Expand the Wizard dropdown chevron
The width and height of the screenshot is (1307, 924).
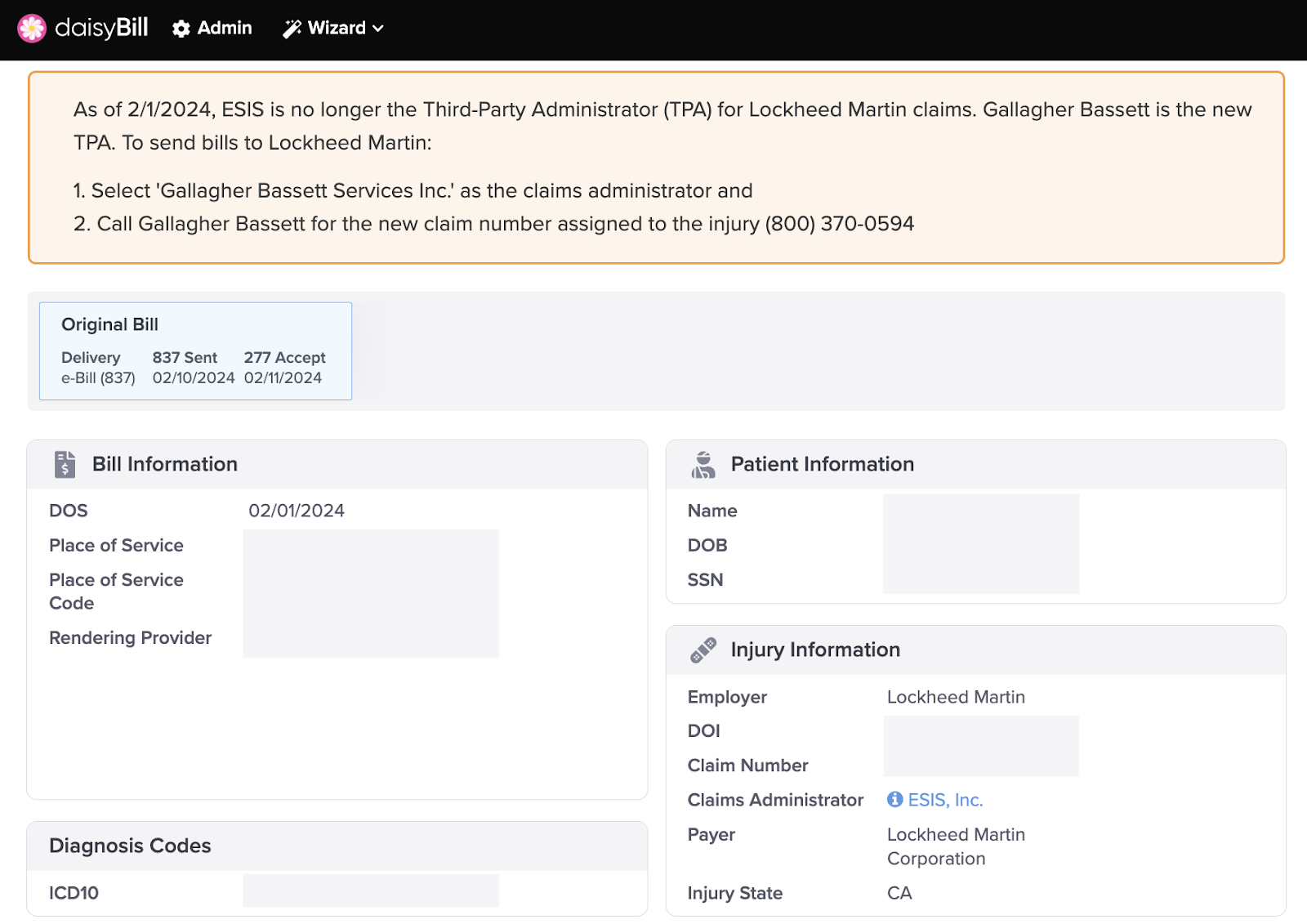(x=378, y=29)
